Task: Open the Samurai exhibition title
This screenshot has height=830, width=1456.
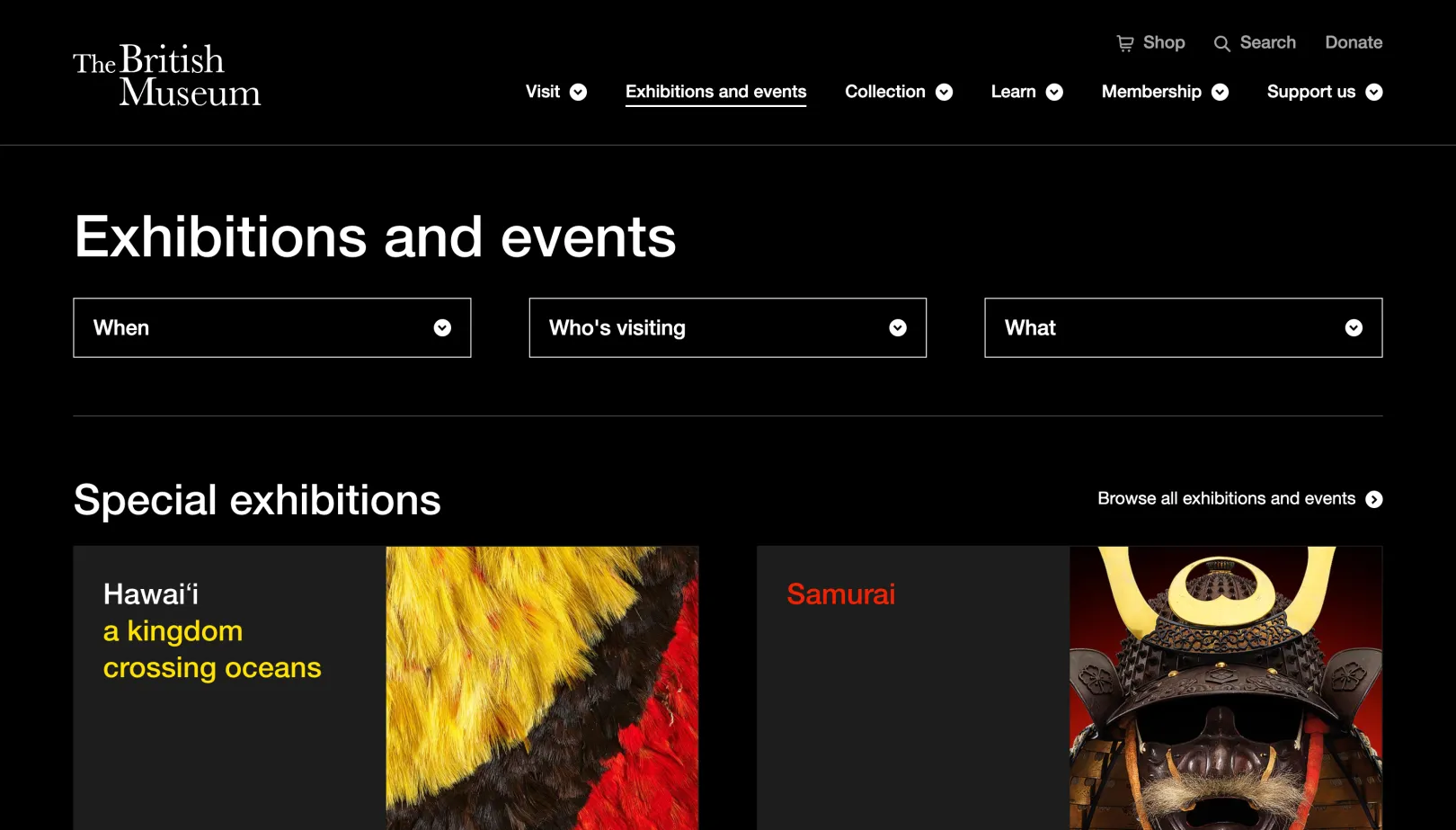Action: (840, 593)
